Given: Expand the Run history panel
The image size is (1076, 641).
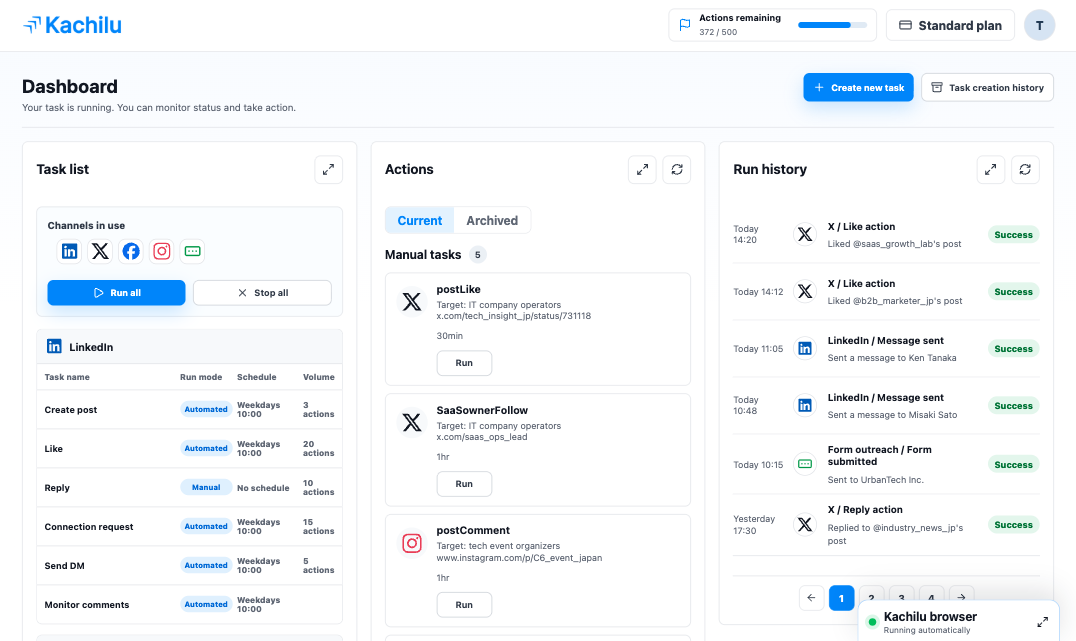Looking at the screenshot, I should pos(990,170).
